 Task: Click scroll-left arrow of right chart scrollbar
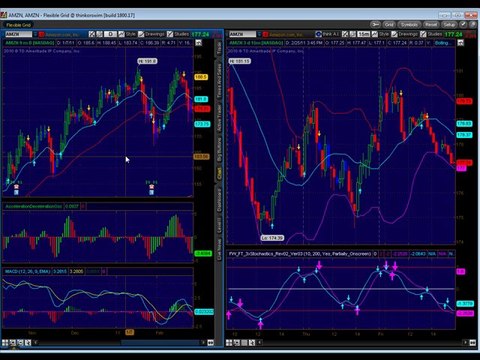(x=260, y=342)
